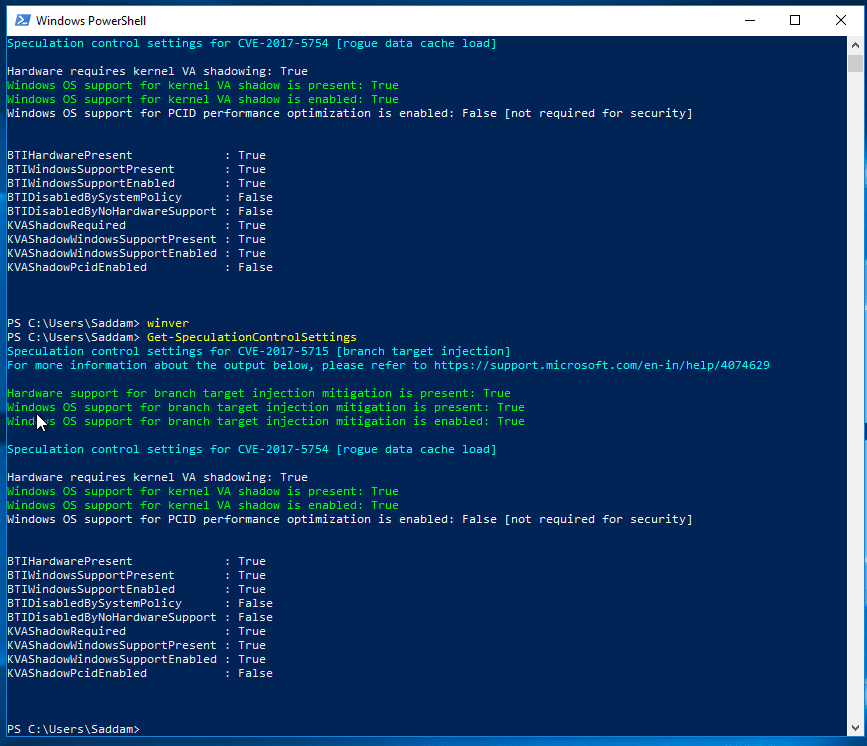The height and width of the screenshot is (746, 867).
Task: Click the 'Get-SpeculationControlSettings' command text
Action: click(x=252, y=337)
